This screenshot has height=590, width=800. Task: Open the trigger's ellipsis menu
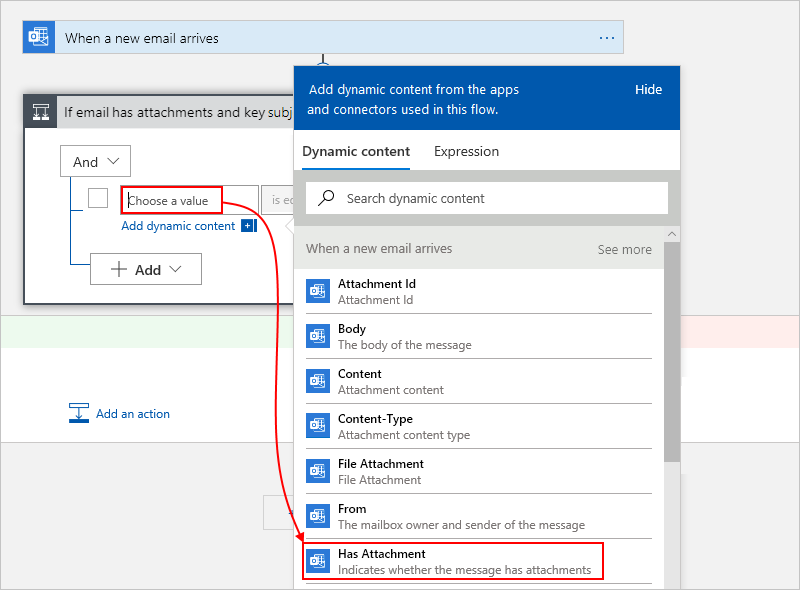pyautogui.click(x=607, y=38)
